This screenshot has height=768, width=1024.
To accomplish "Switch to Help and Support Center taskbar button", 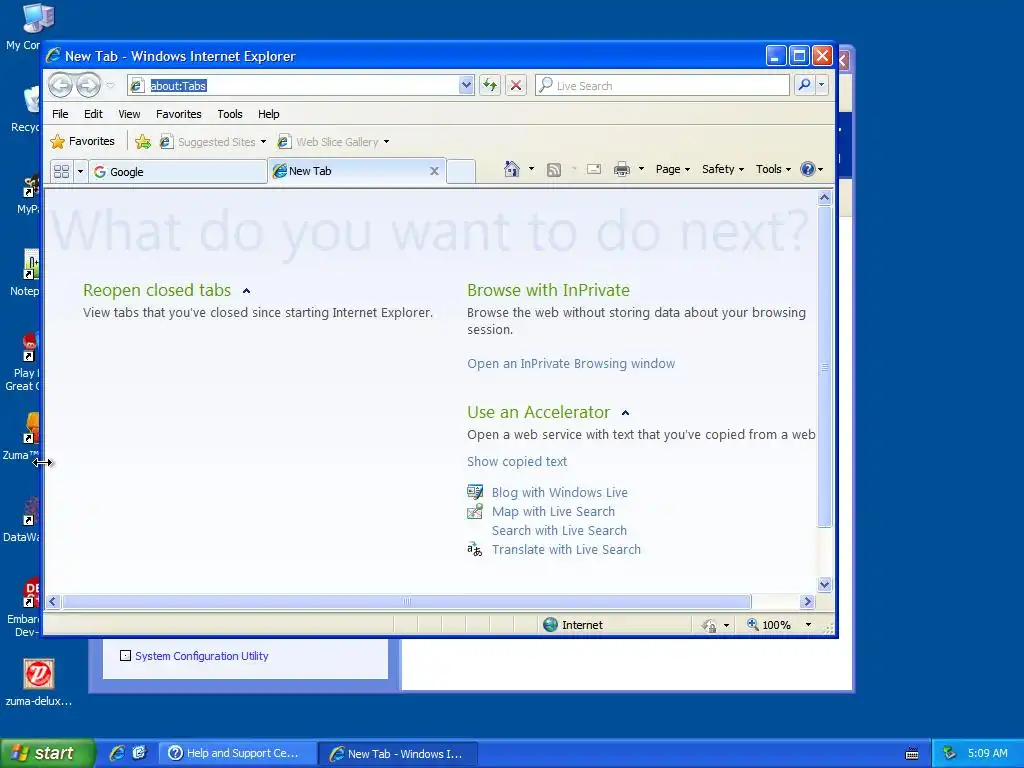I will pos(240,754).
